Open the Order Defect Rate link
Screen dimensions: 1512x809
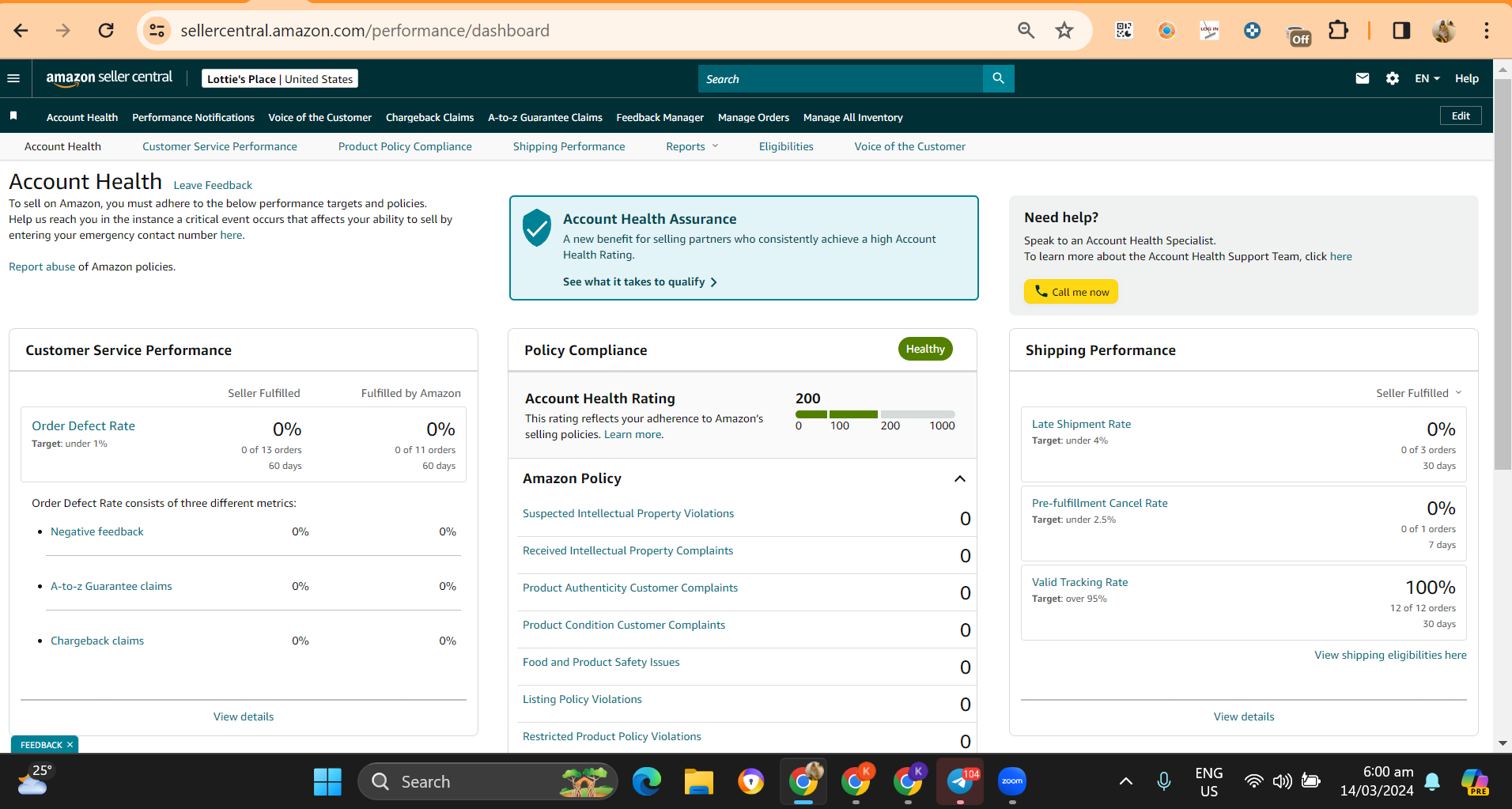(83, 425)
